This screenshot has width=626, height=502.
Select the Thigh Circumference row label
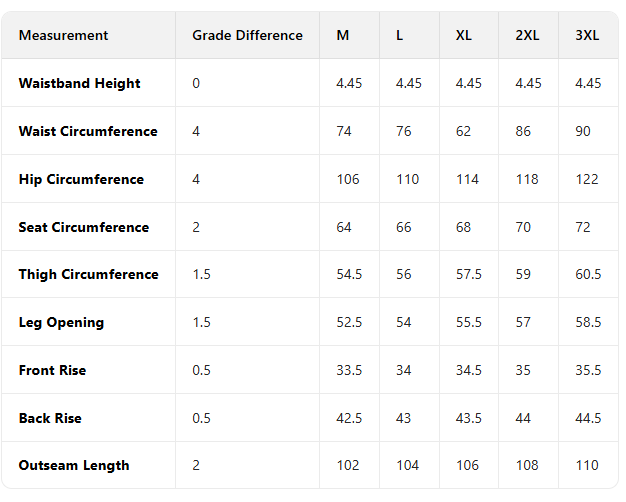[x=88, y=274]
